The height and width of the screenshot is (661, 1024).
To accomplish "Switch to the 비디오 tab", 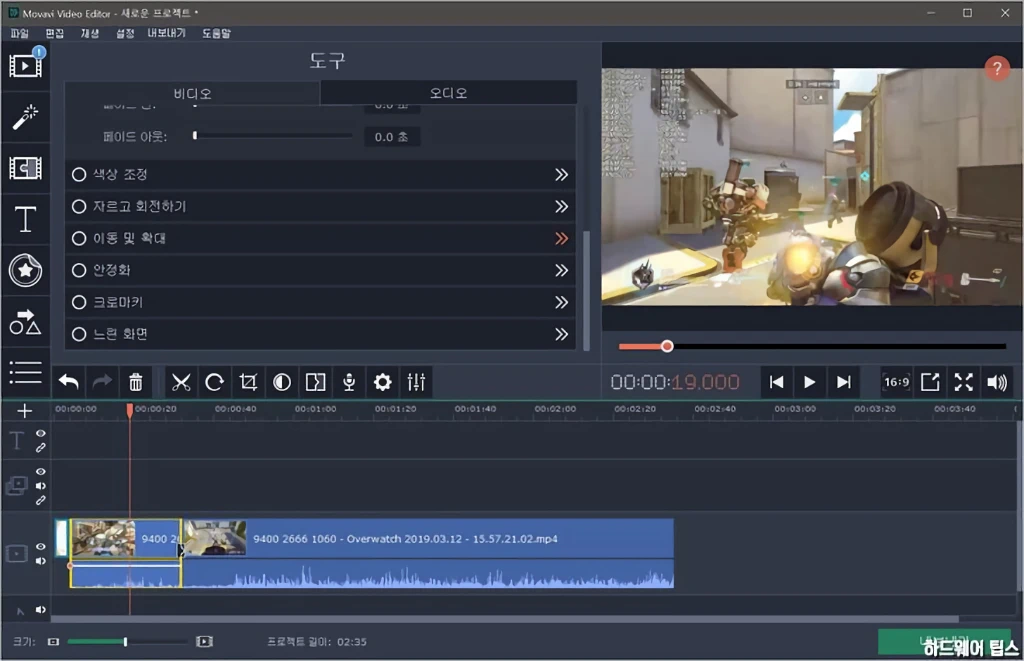I will coord(192,93).
